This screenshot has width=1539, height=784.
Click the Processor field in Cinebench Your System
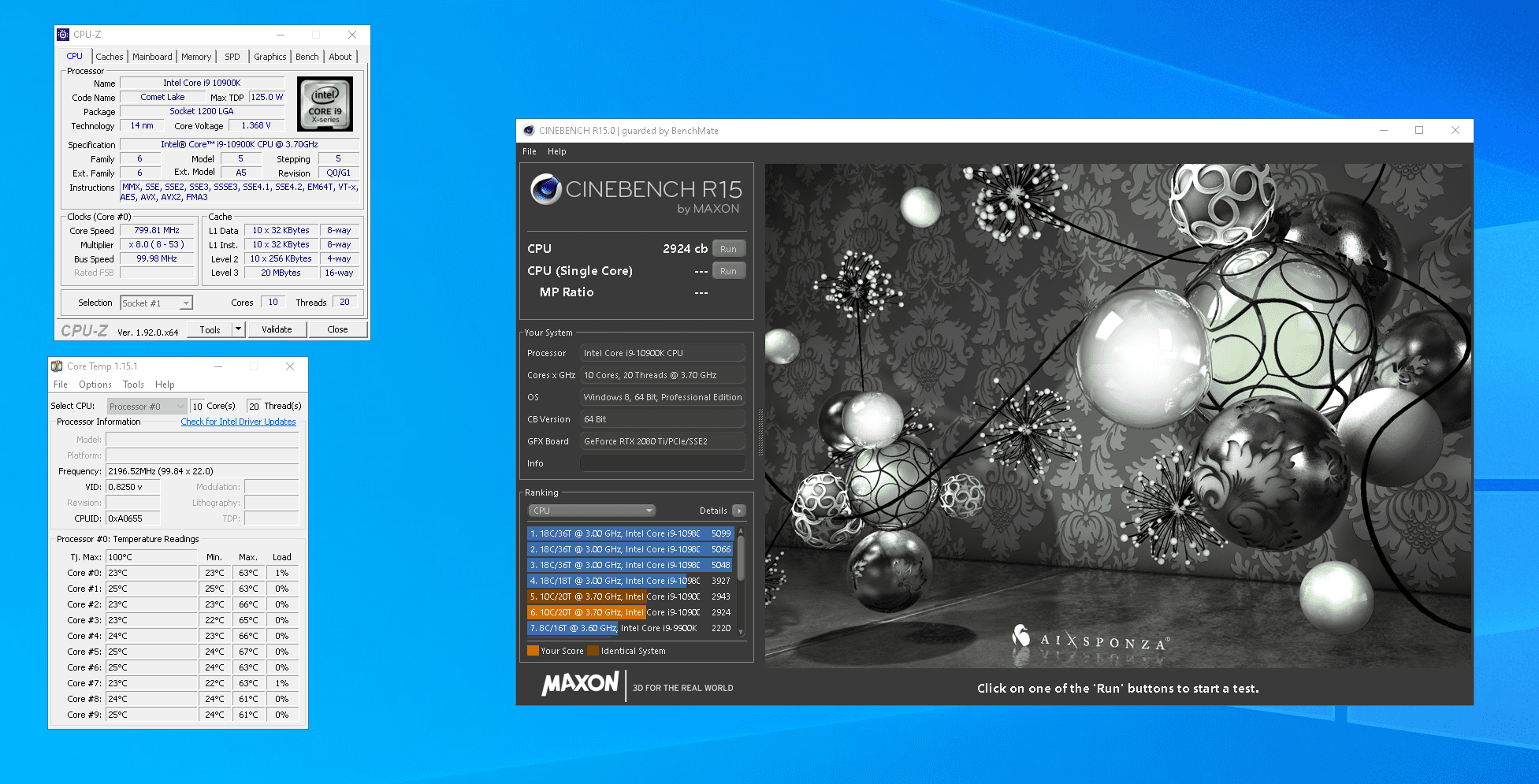click(x=663, y=353)
